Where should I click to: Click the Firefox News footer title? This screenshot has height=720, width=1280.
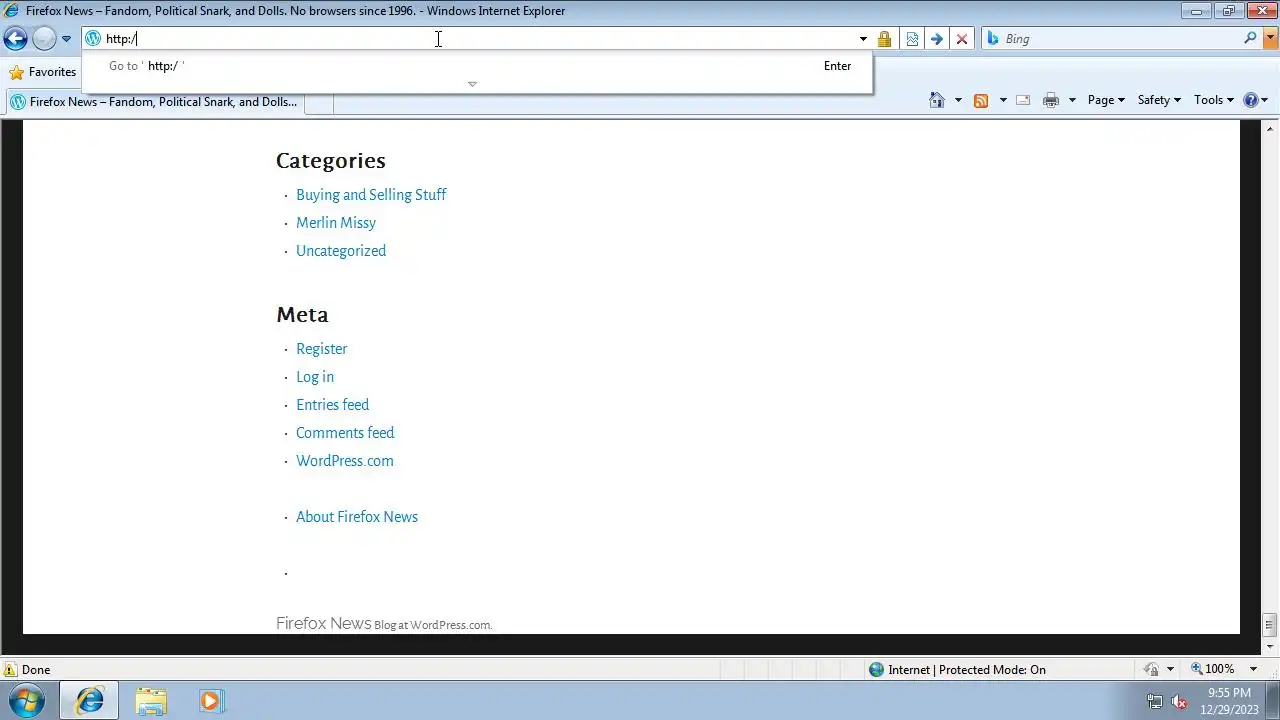tap(323, 623)
